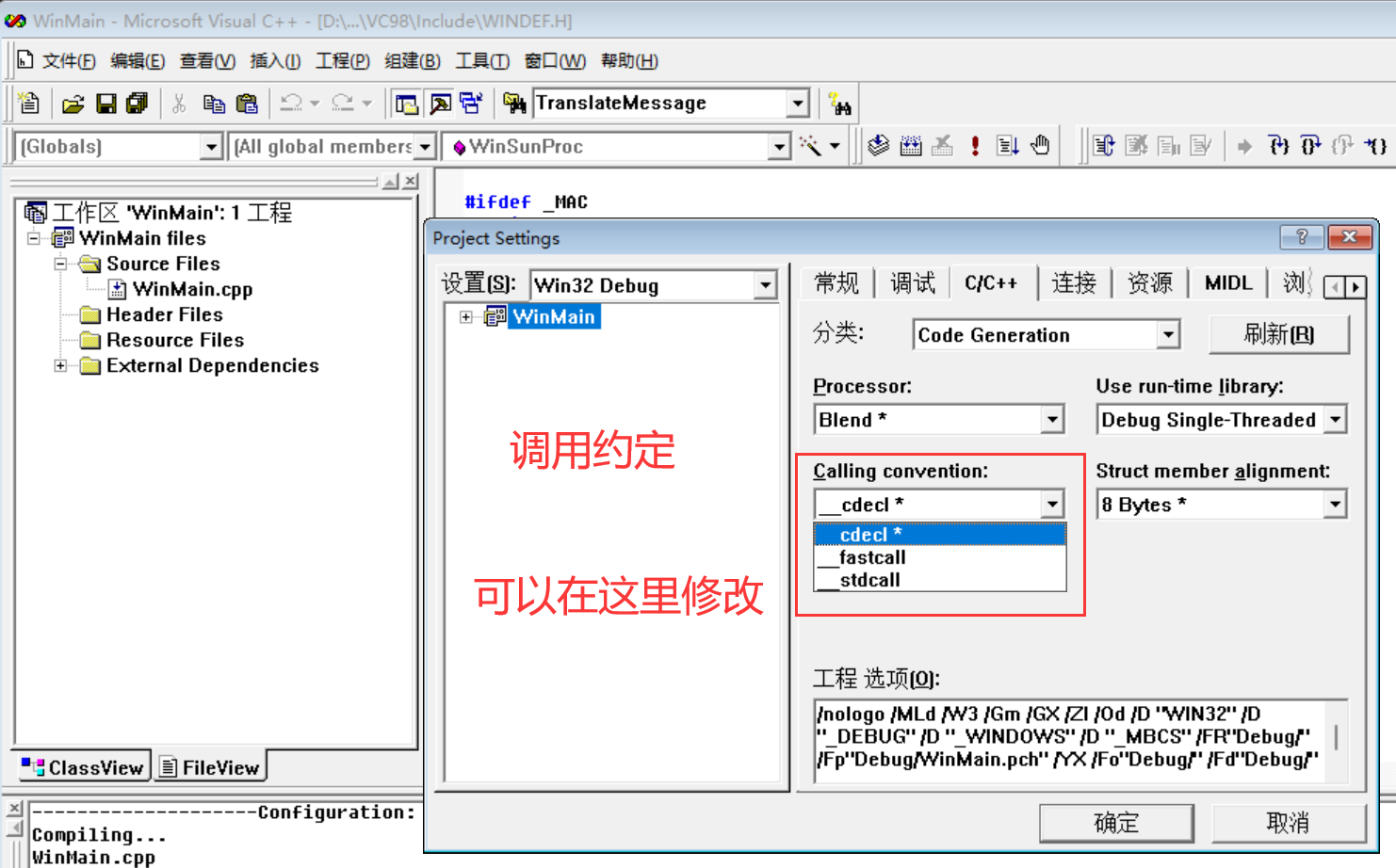Screen dimensions: 1396x868
Task: Click the Step Into braces icon
Action: point(1278,146)
